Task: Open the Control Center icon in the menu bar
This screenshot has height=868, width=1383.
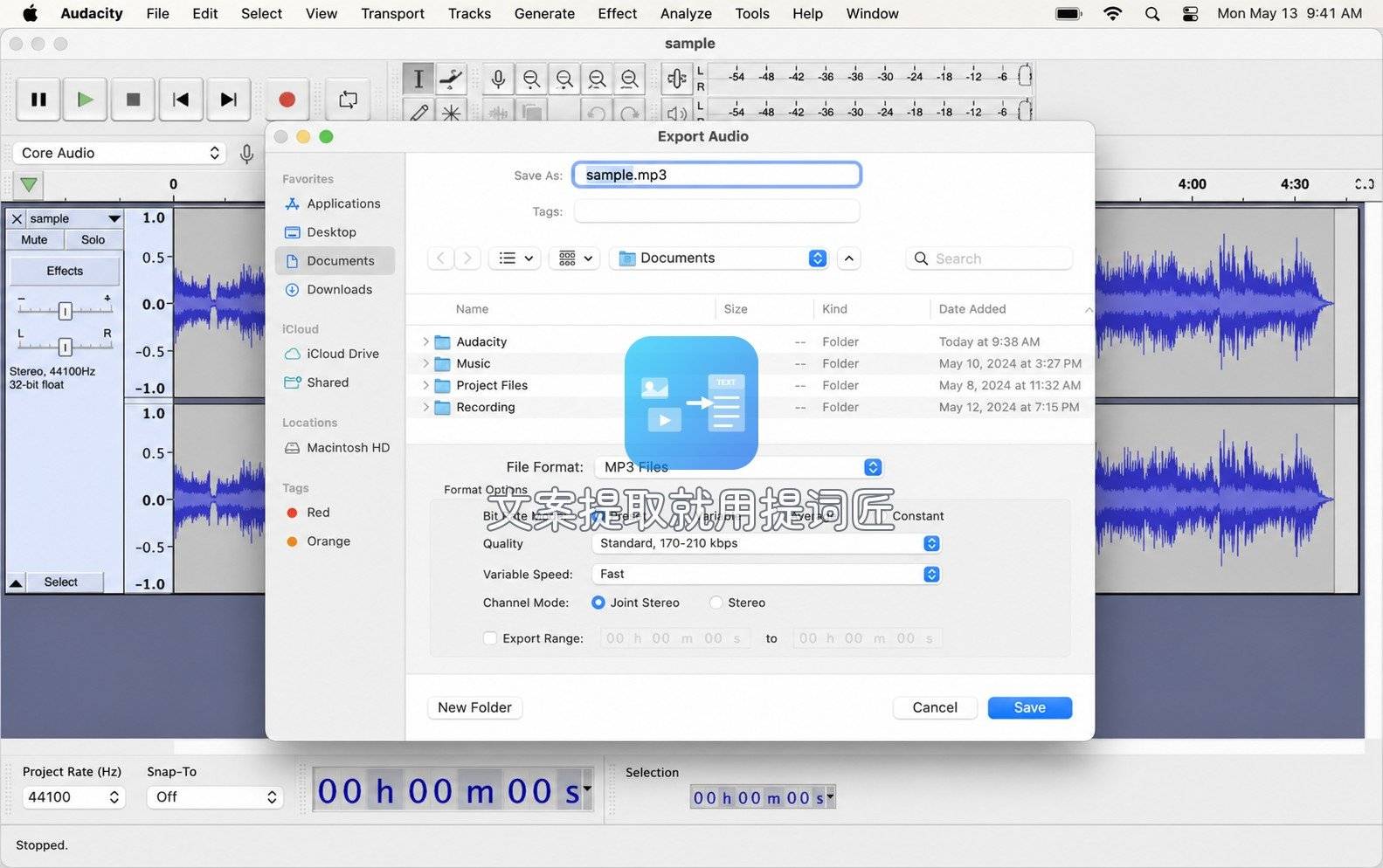Action: pyautogui.click(x=1190, y=13)
